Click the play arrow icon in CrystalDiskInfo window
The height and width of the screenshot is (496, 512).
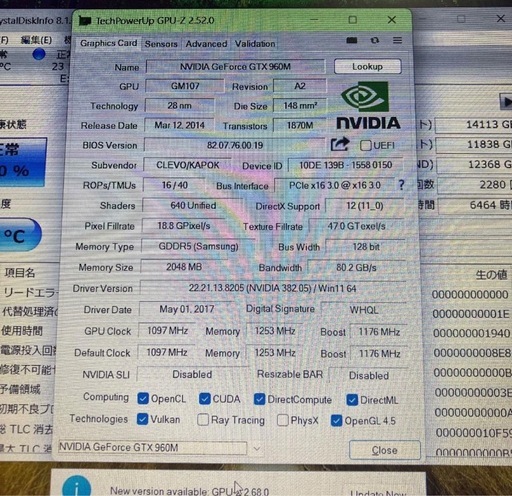[x=506, y=102]
